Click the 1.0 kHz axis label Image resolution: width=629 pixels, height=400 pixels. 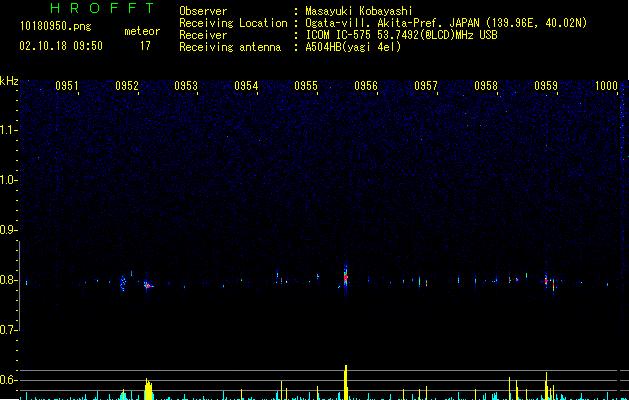8,180
